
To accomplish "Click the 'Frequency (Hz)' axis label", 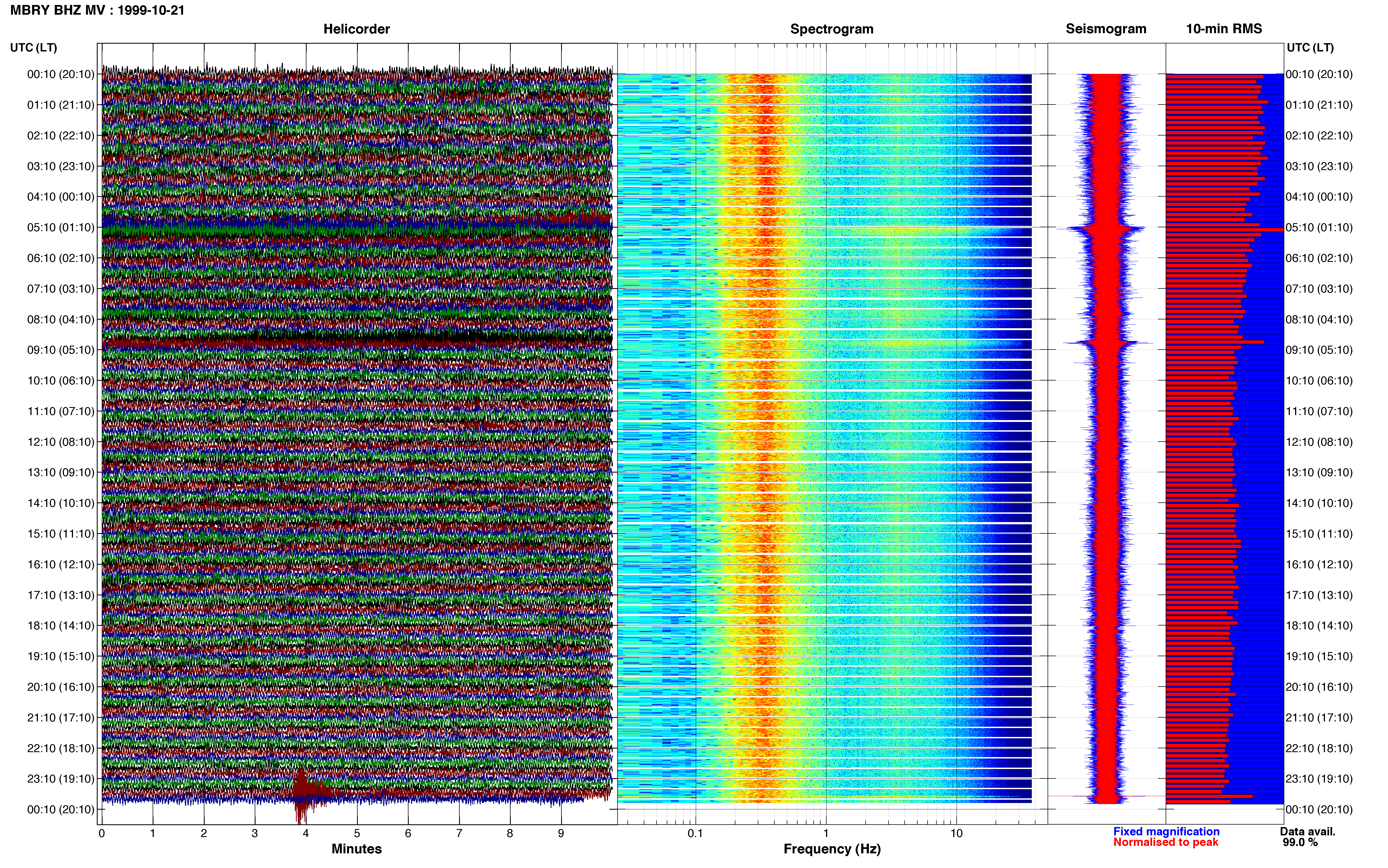I will point(832,848).
